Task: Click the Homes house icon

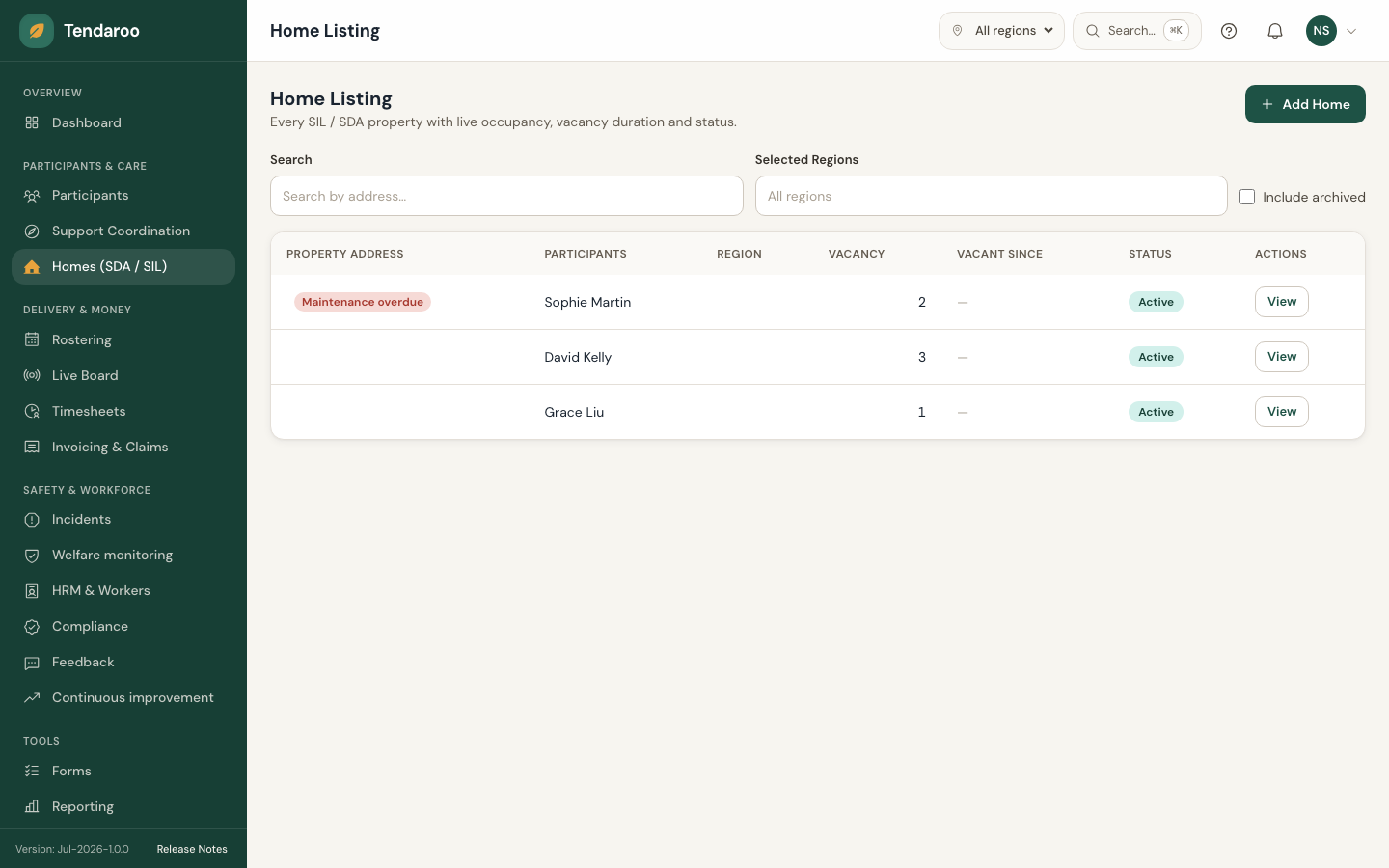Action: (32, 266)
